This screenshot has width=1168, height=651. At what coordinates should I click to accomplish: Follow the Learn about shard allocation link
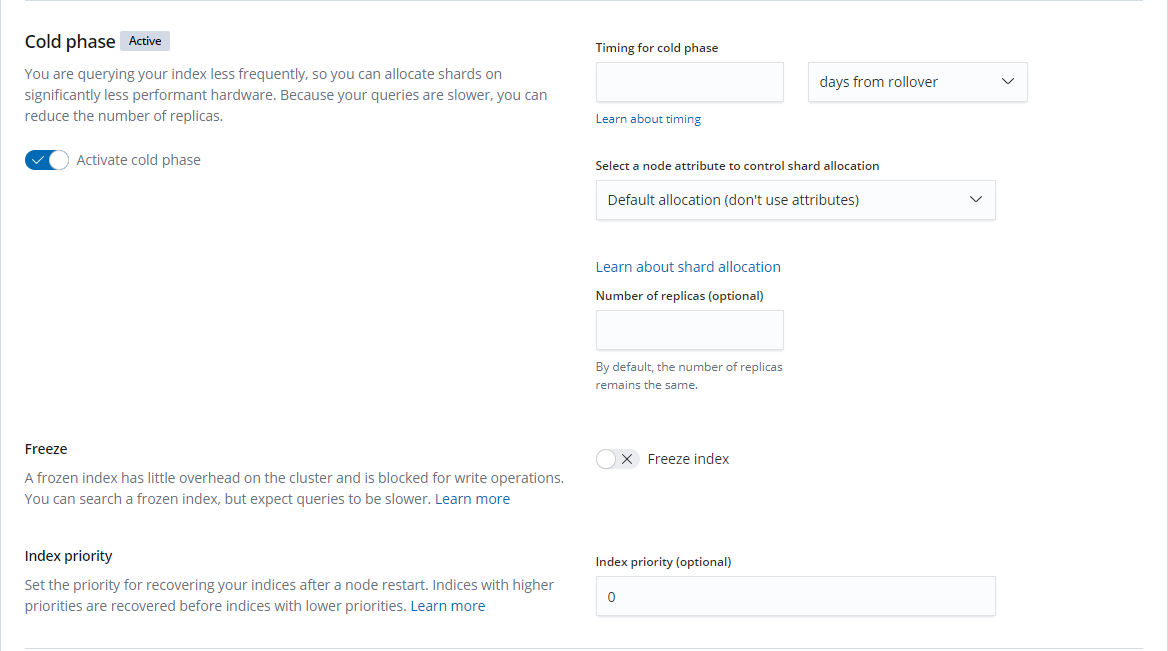tap(688, 267)
